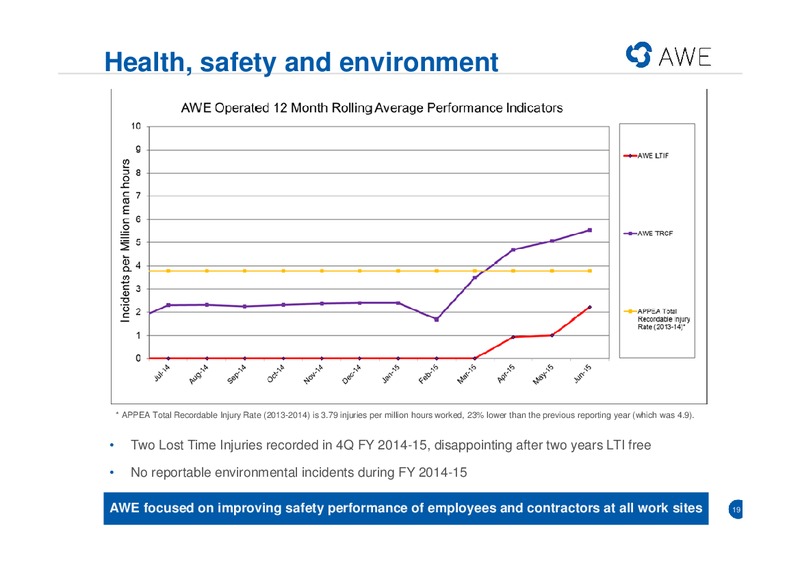Click the 'May-15' x-axis label
The height and width of the screenshot is (565, 800).
543,375
